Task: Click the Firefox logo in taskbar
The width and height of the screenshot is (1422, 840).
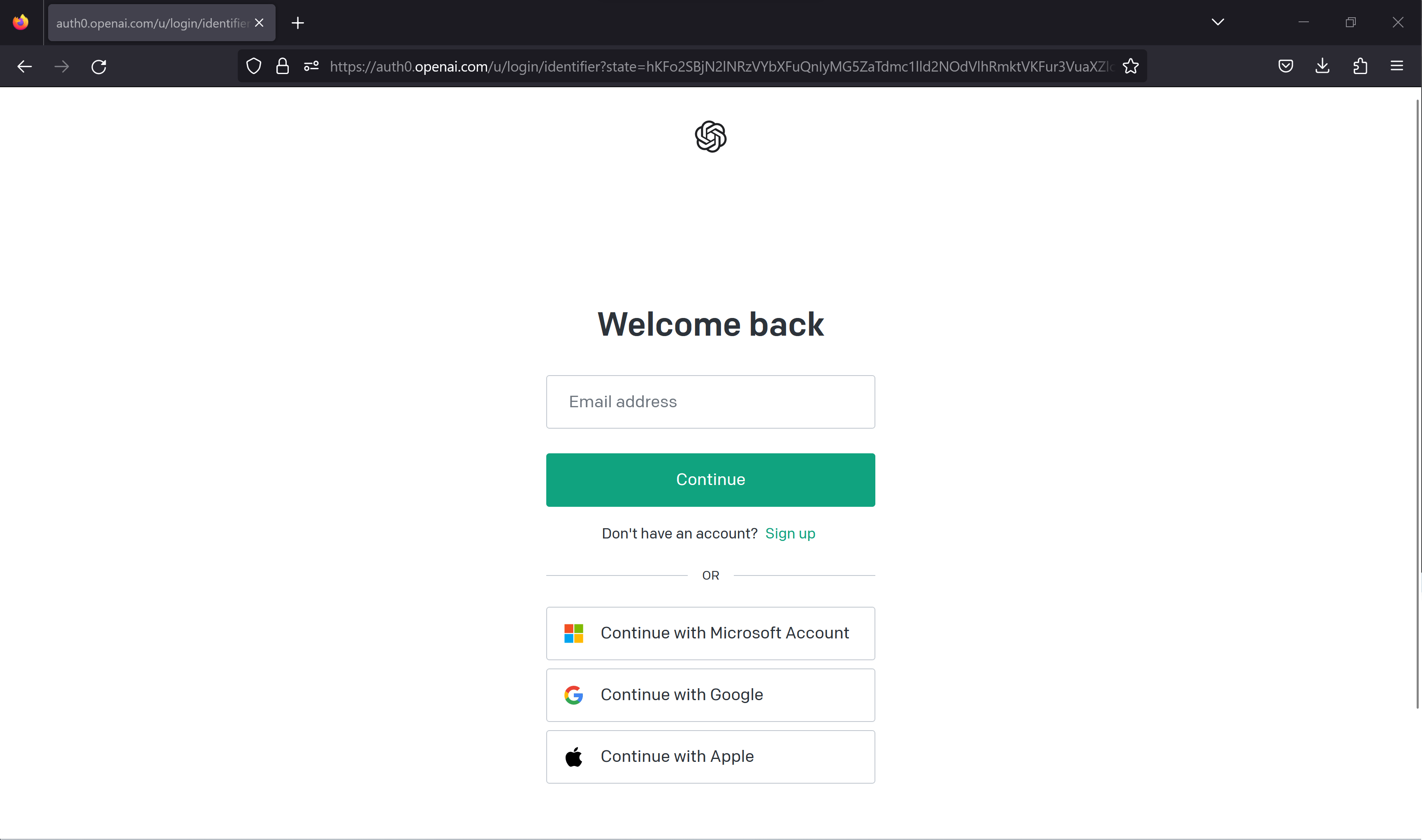Action: (20, 22)
